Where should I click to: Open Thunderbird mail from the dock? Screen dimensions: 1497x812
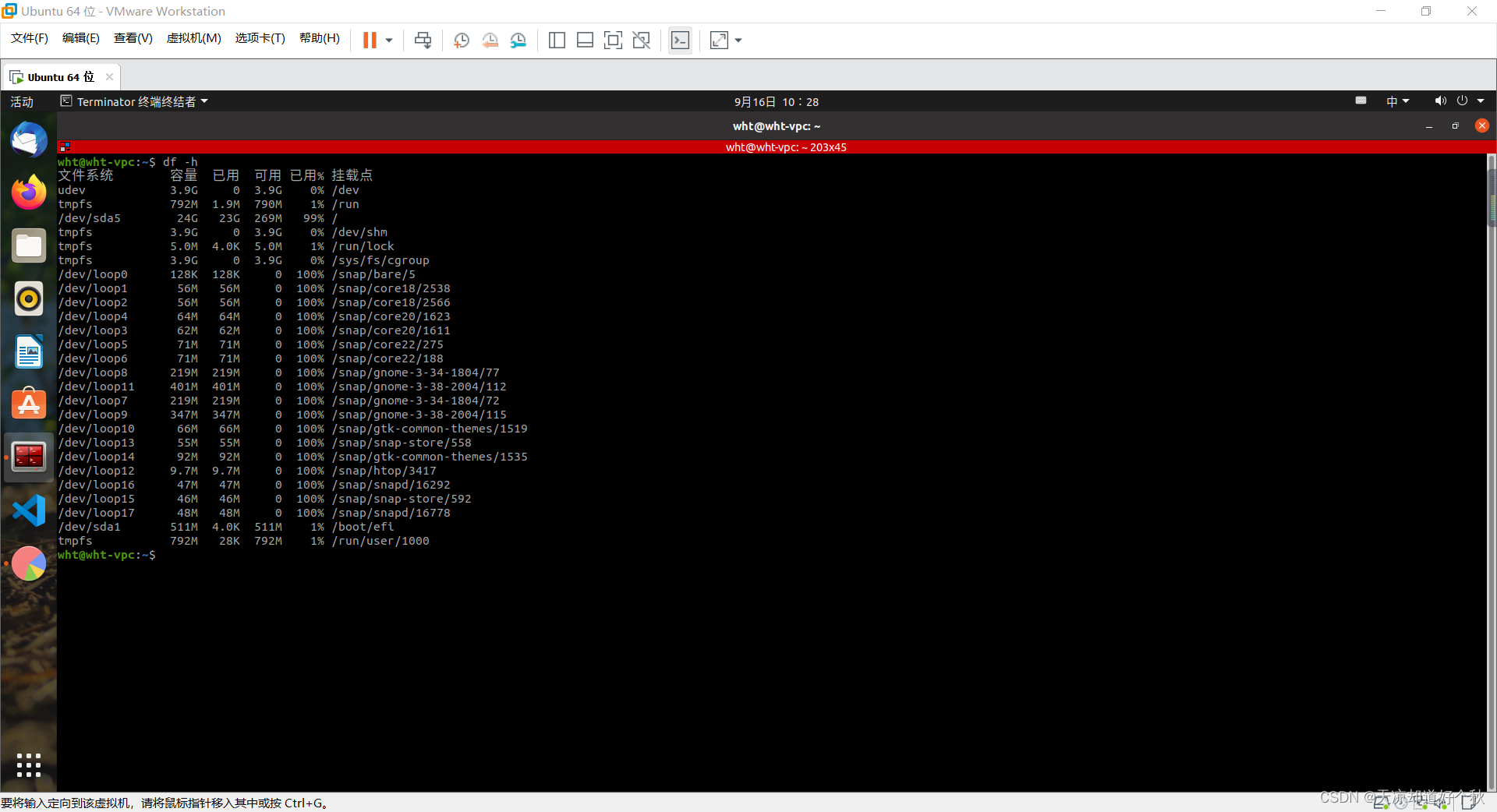(29, 140)
